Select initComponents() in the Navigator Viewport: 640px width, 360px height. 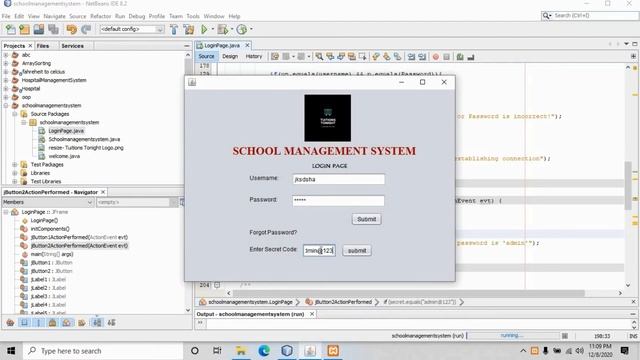(50, 229)
